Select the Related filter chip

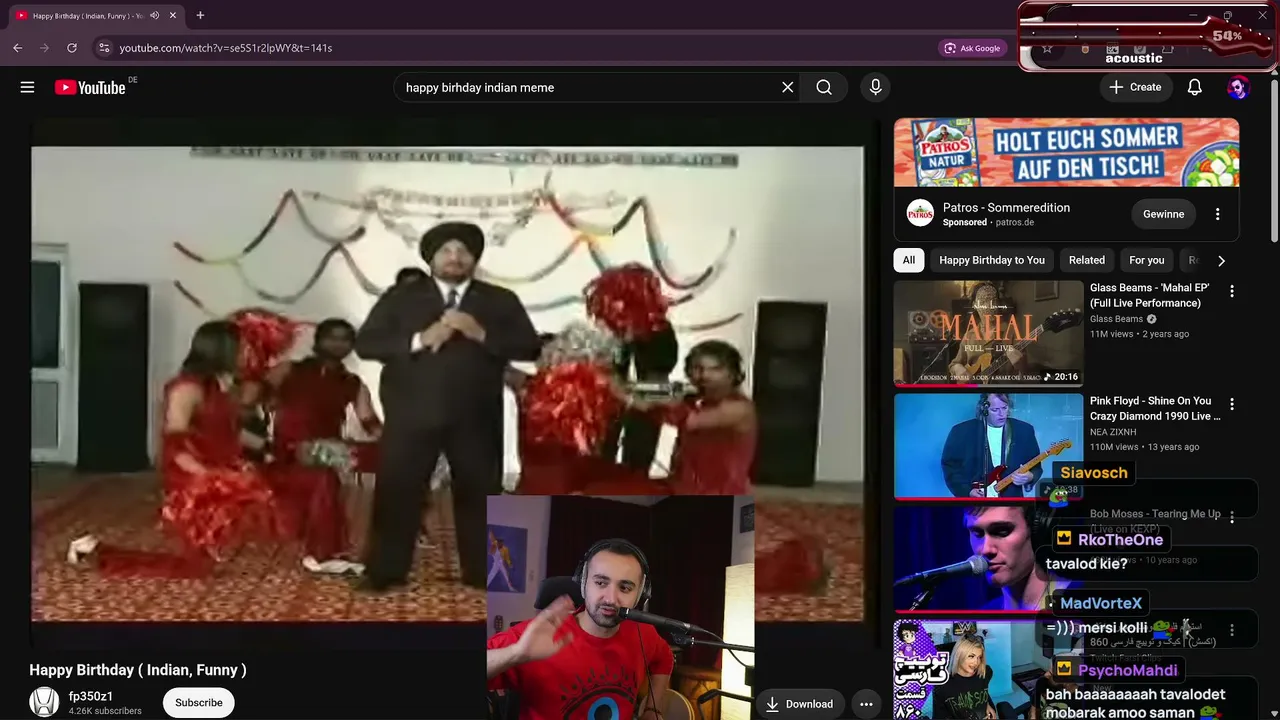click(1087, 260)
